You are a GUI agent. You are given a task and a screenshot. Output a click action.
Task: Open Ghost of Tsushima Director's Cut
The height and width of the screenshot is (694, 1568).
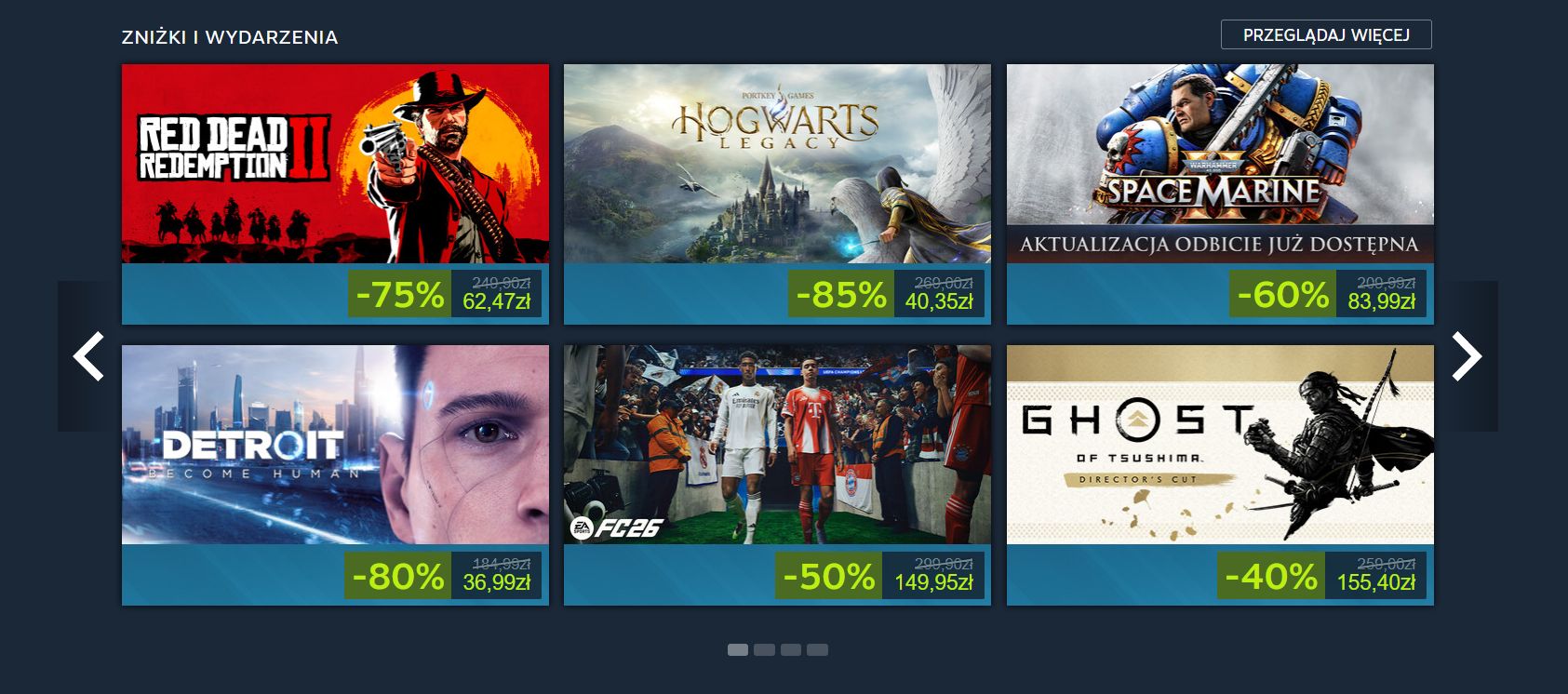1220,445
